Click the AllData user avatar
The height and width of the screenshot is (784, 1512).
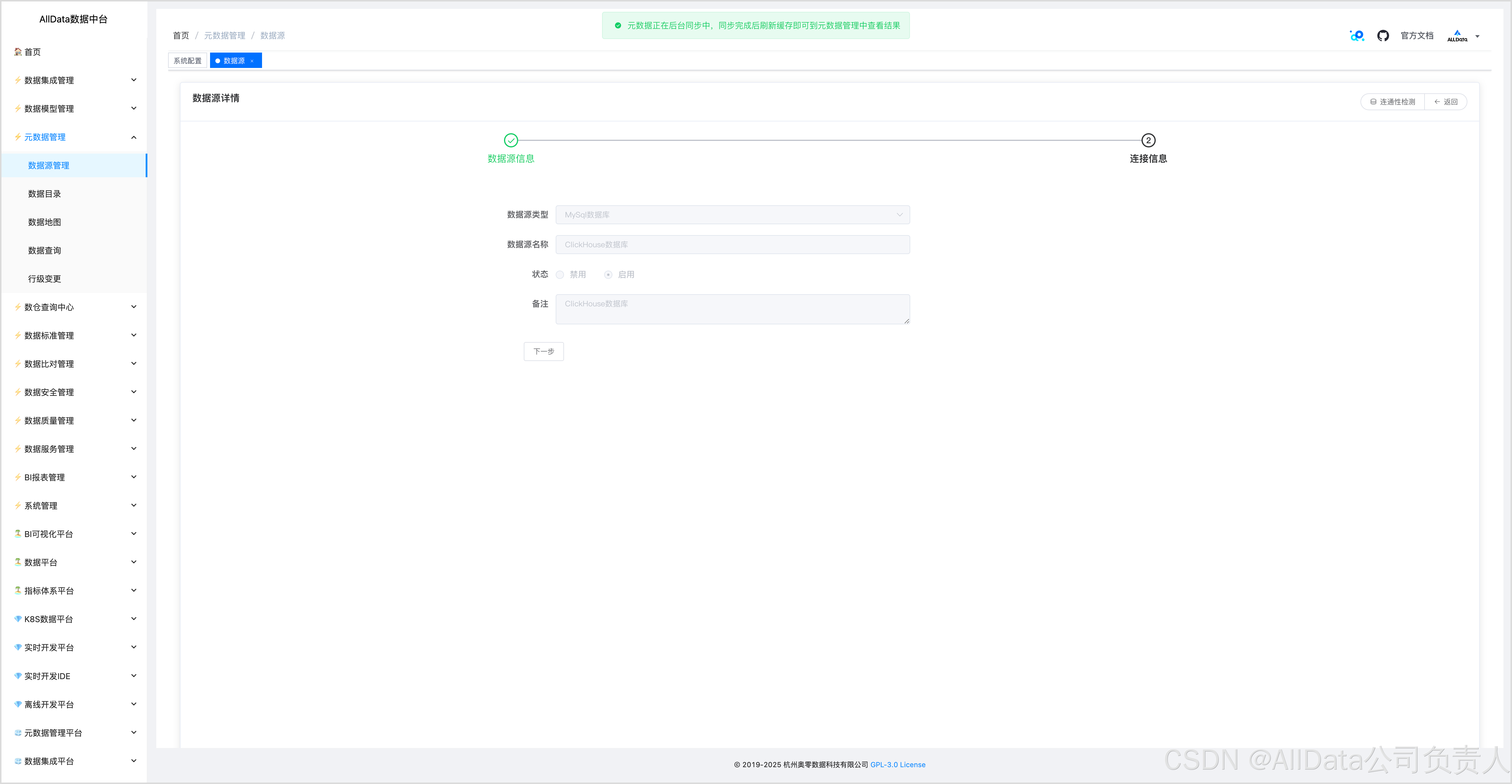tap(1457, 36)
